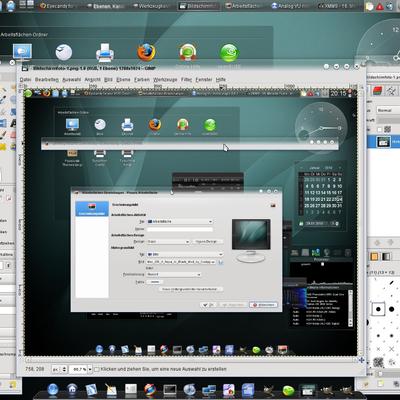Click the blue globe icon in bottom dock
The image size is (400, 400).
(53, 389)
